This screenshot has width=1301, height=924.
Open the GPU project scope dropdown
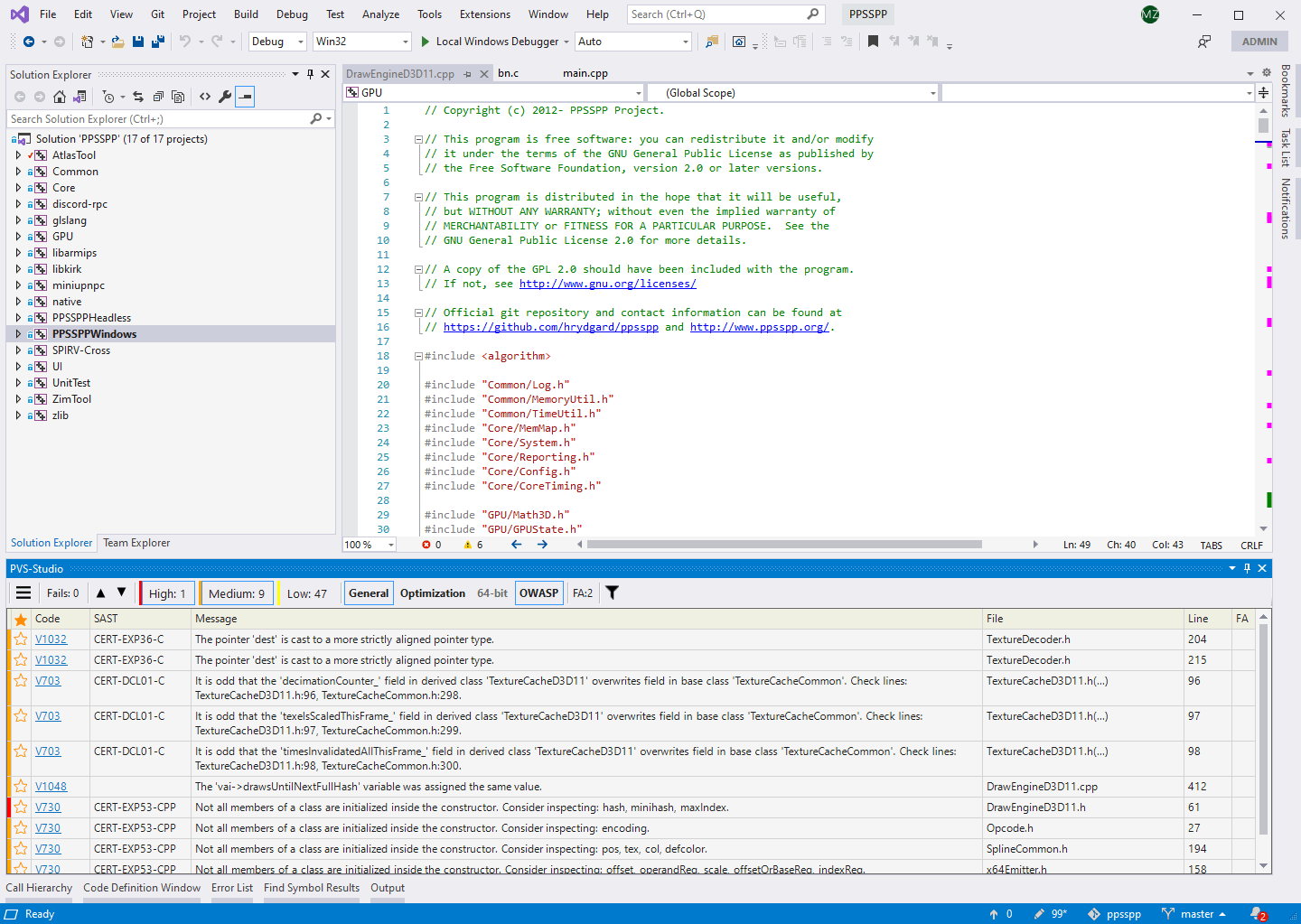point(494,92)
